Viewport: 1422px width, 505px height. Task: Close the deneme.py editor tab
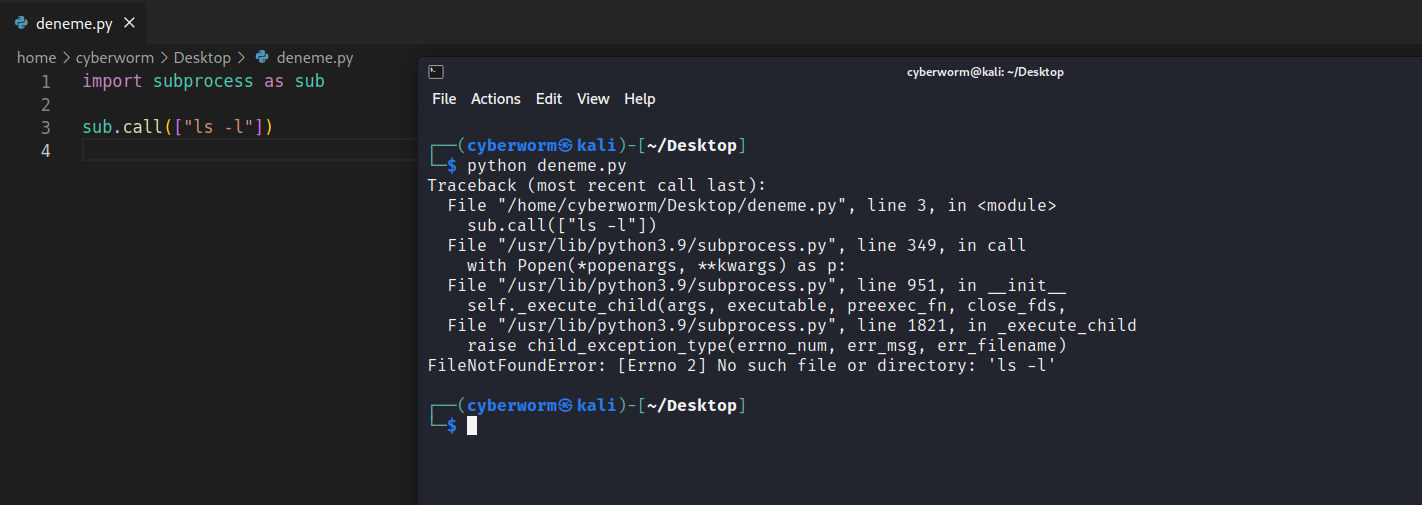128,23
